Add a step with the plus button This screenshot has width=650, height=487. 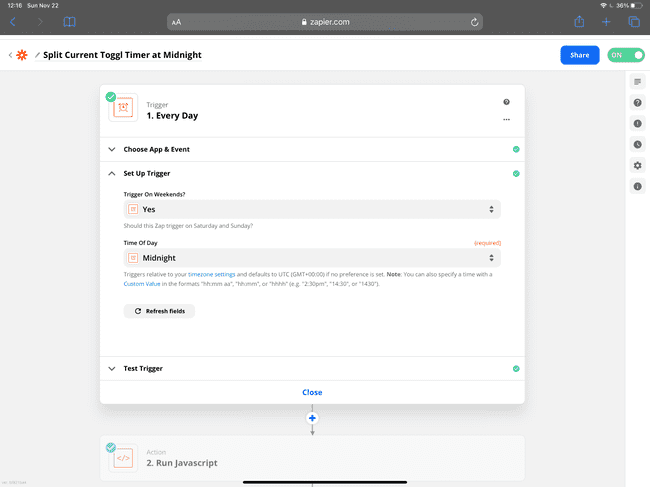pyautogui.click(x=312, y=418)
